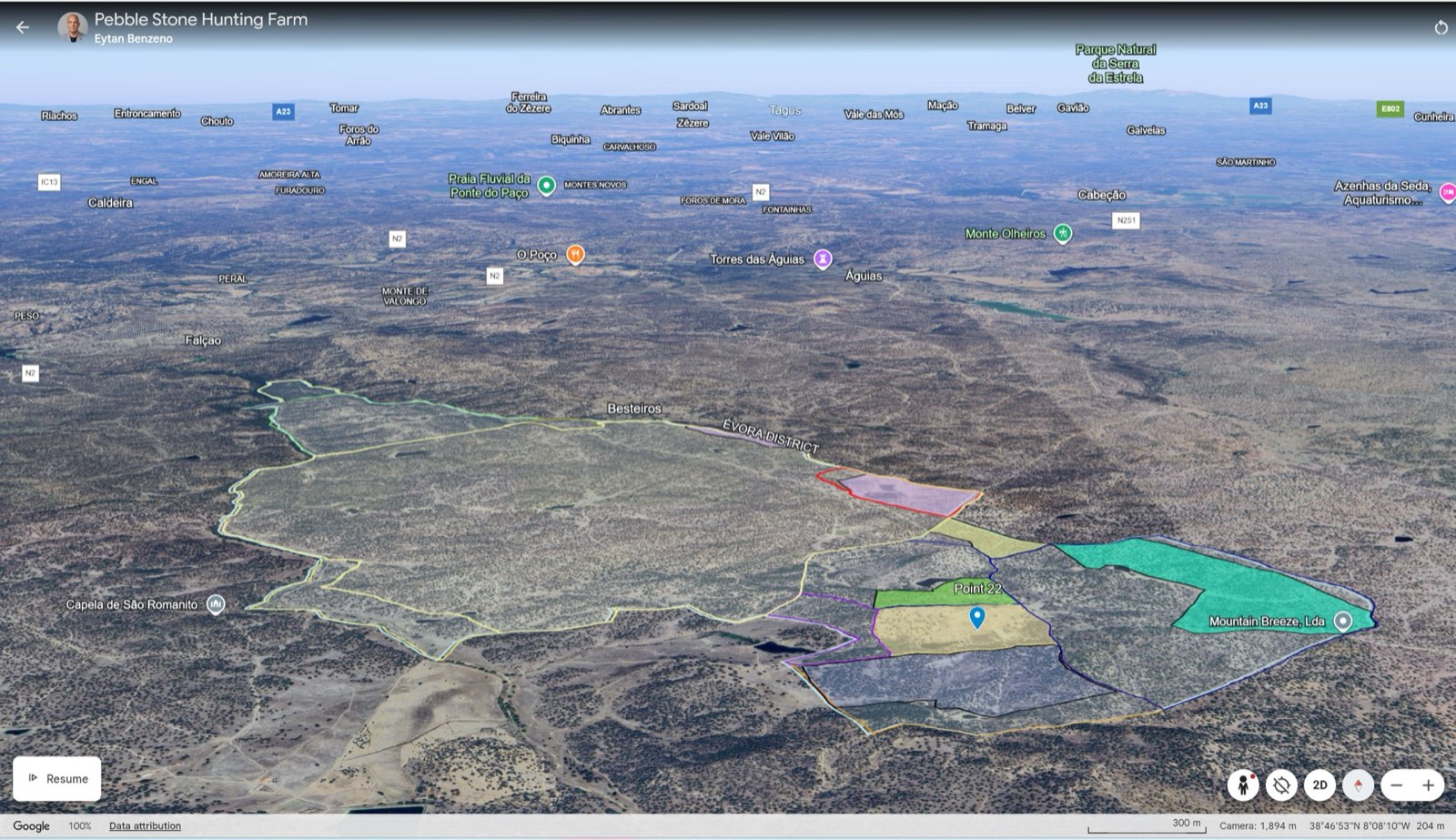The height and width of the screenshot is (840, 1456).
Task: Resume the presentation
Action: [x=56, y=779]
